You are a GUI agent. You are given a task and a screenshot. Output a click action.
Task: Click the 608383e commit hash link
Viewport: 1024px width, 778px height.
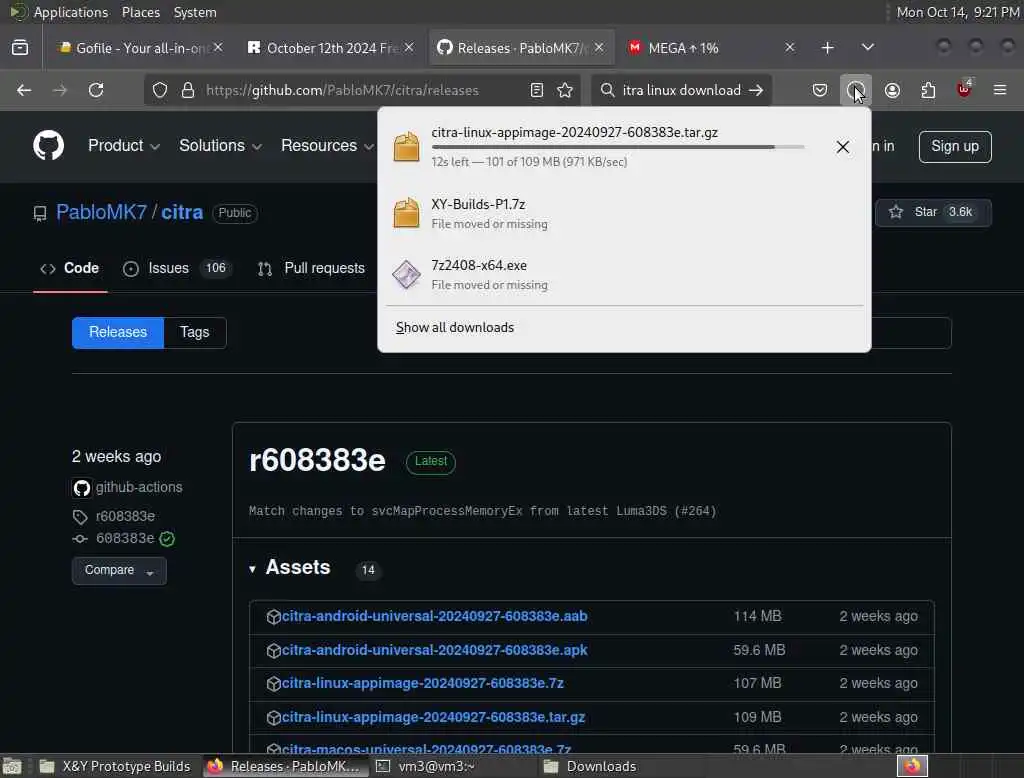125,539
